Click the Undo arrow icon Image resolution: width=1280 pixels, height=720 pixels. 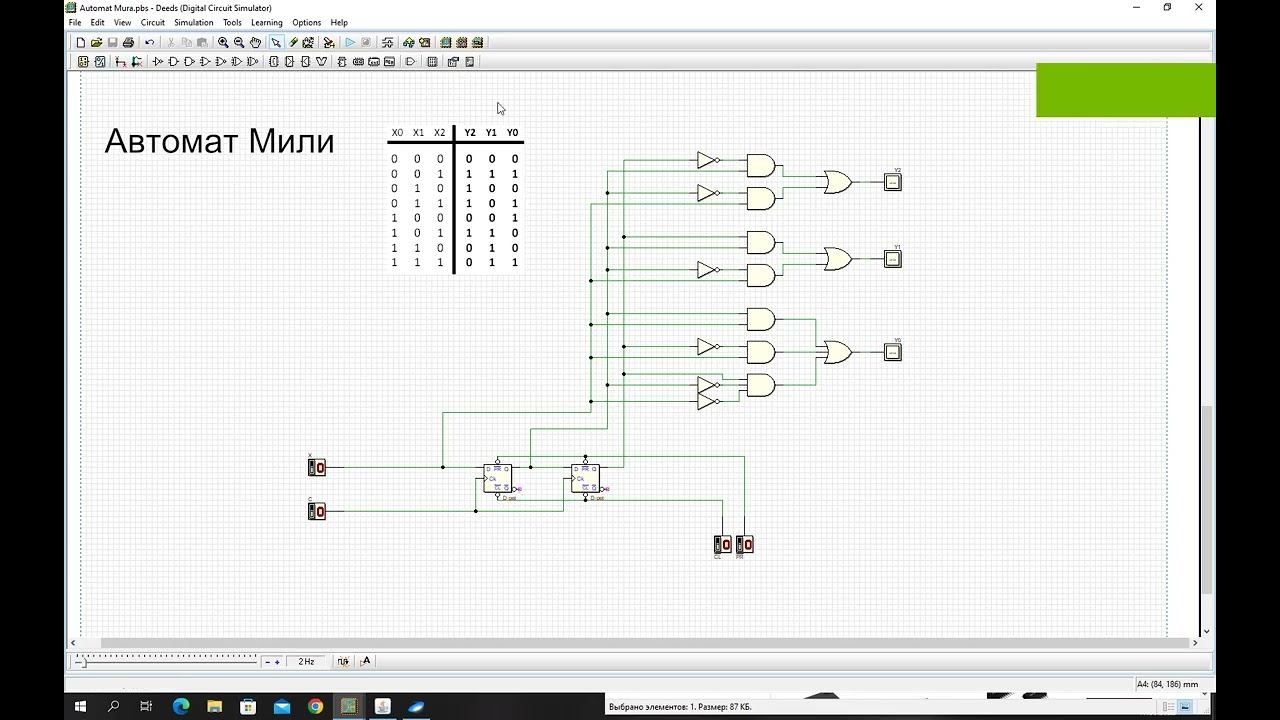(149, 42)
